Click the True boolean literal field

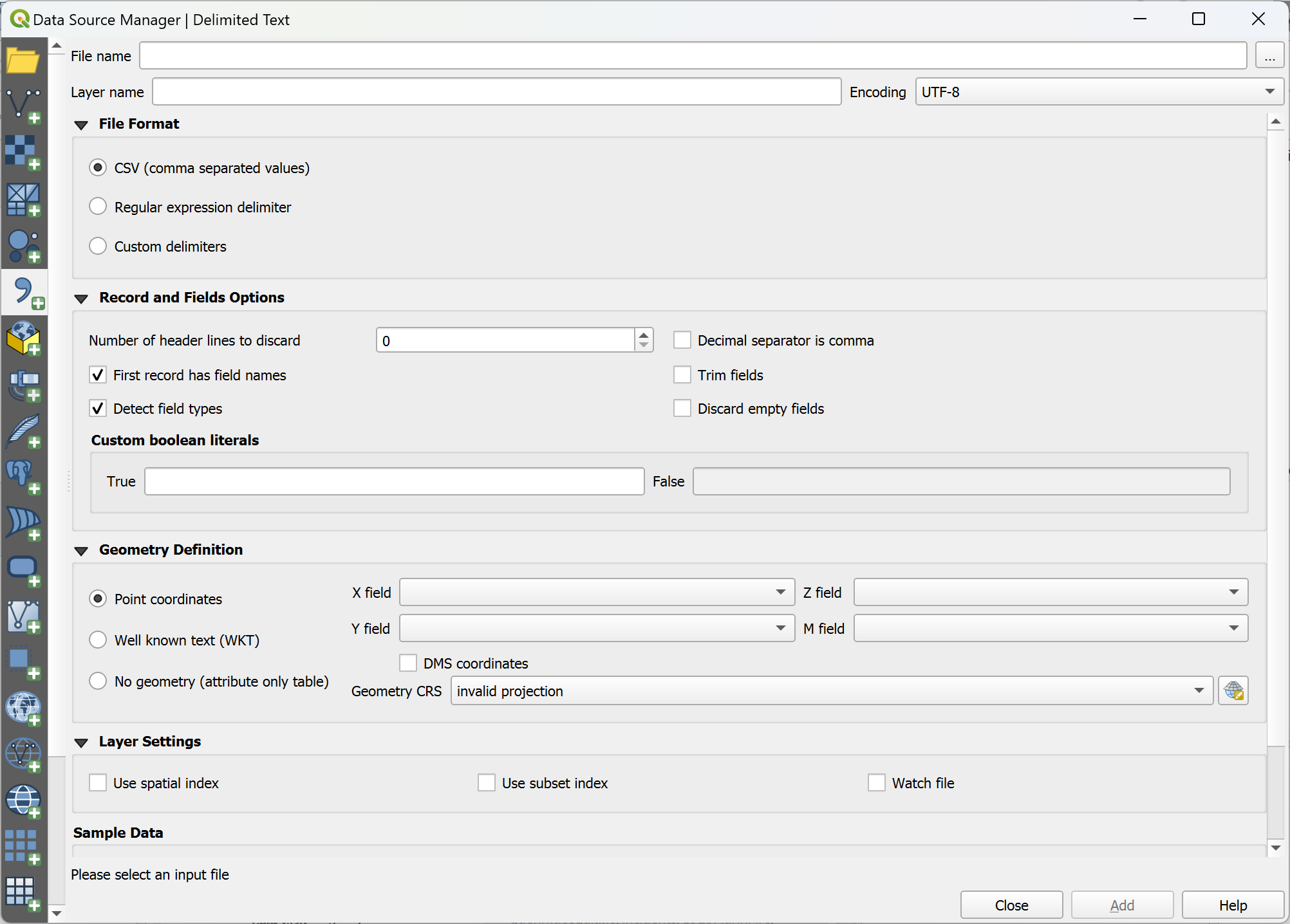(394, 481)
